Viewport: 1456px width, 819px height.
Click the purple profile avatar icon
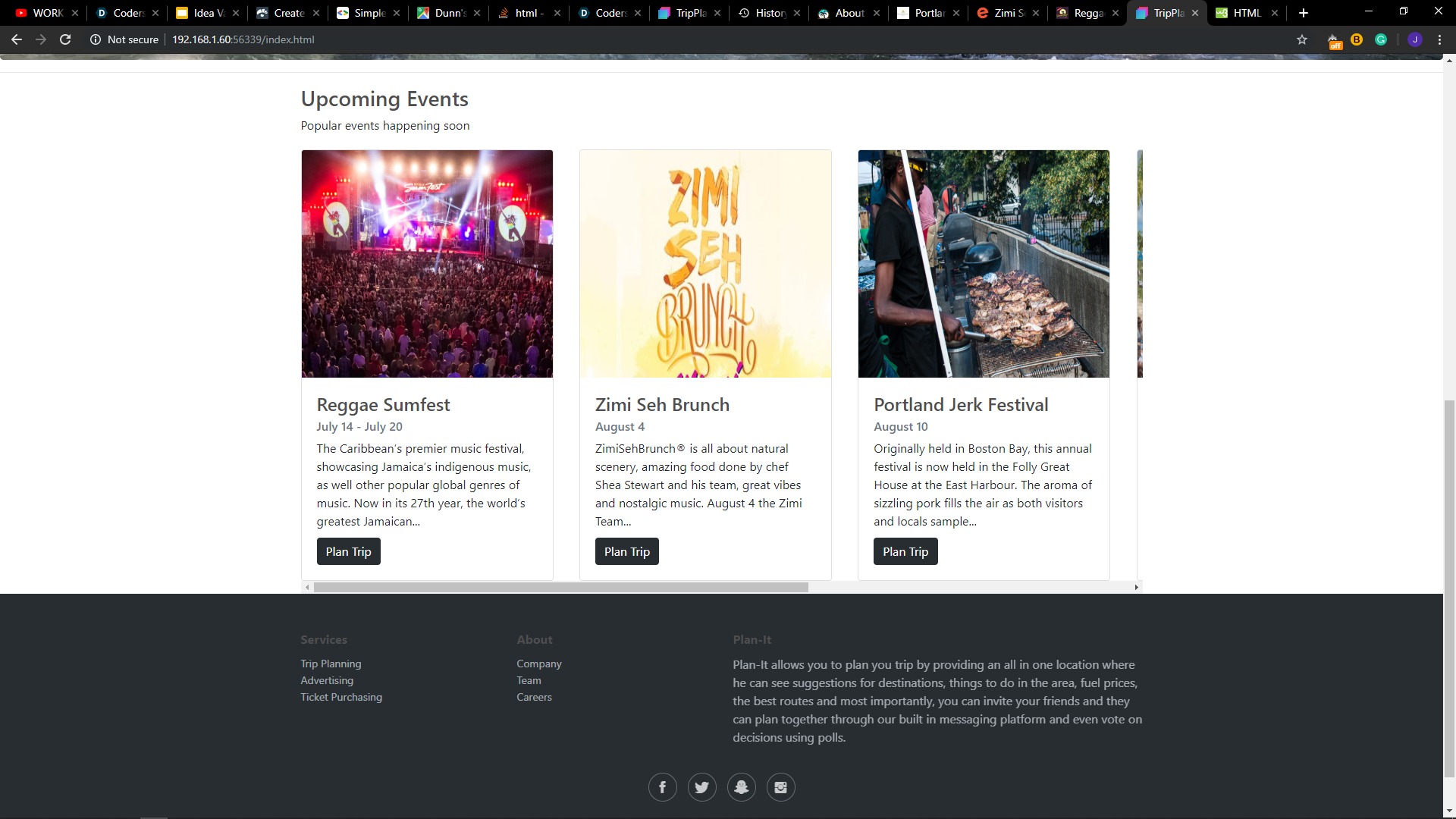(x=1414, y=39)
